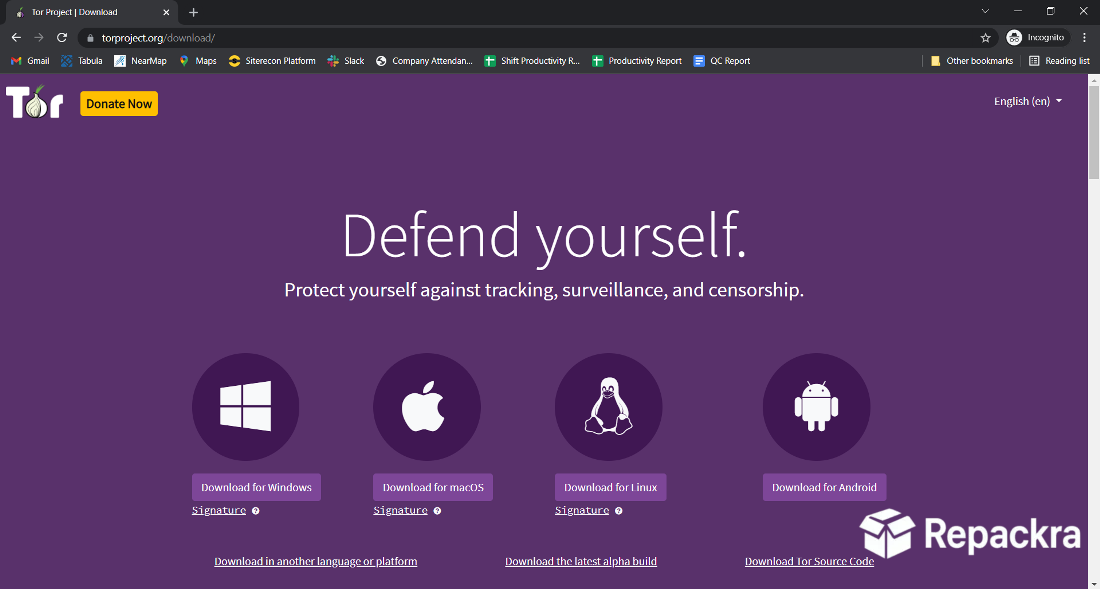Open the tab search chevron
Viewport: 1100px width, 589px height.
tap(985, 11)
